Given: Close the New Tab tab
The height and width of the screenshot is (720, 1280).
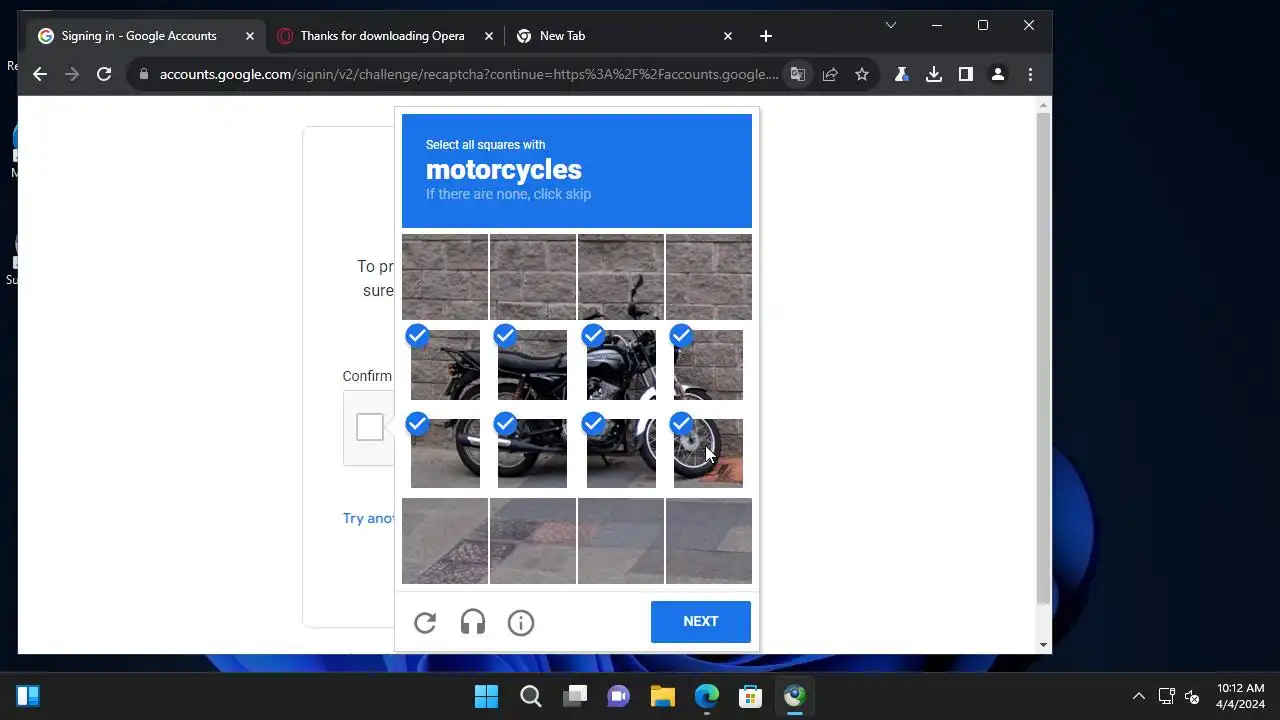Looking at the screenshot, I should click(728, 36).
